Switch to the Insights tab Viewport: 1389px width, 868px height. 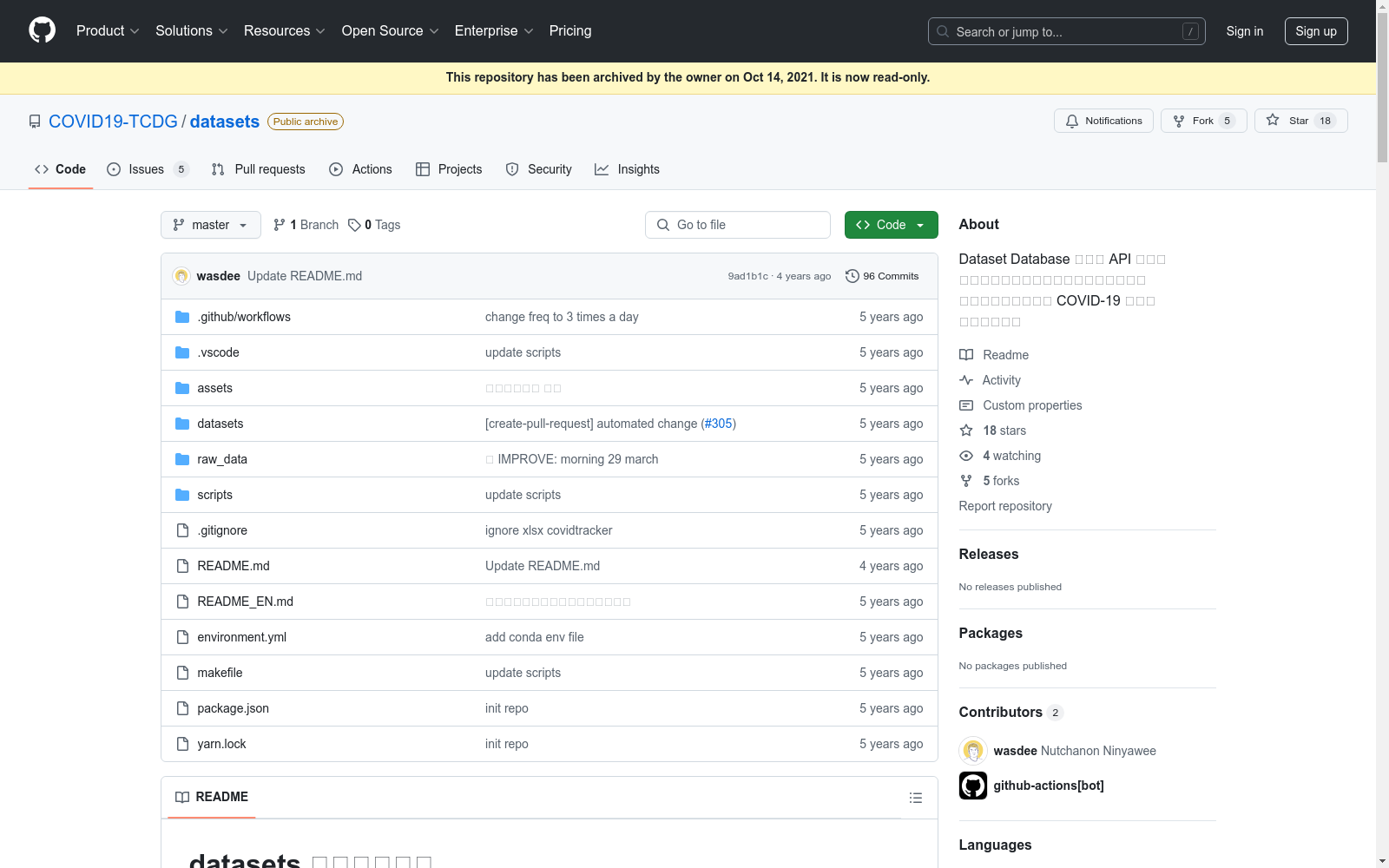point(628,169)
